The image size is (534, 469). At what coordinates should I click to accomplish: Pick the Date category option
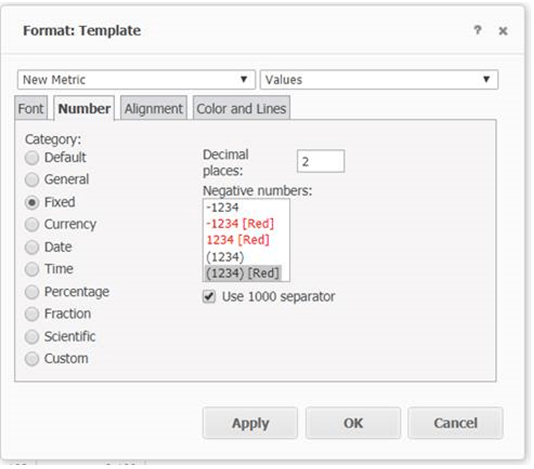point(32,247)
